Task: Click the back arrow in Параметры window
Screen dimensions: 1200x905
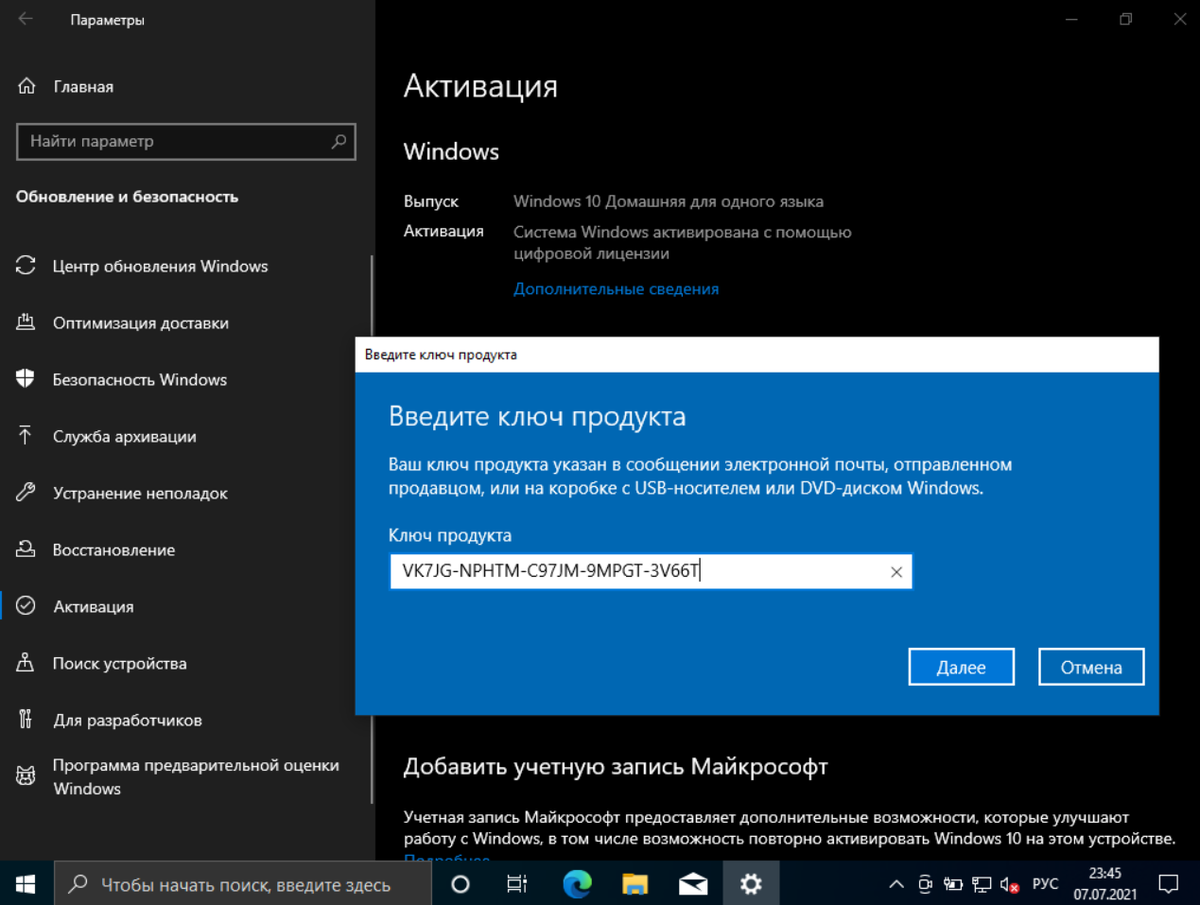Action: (26, 19)
